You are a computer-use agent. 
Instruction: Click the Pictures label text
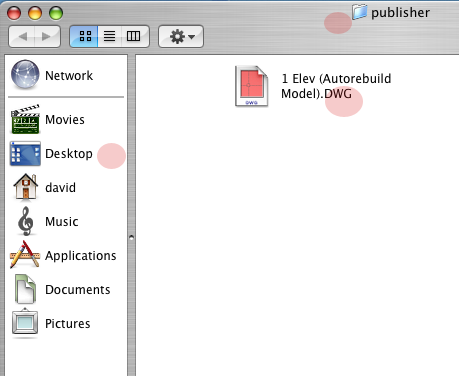tap(68, 323)
